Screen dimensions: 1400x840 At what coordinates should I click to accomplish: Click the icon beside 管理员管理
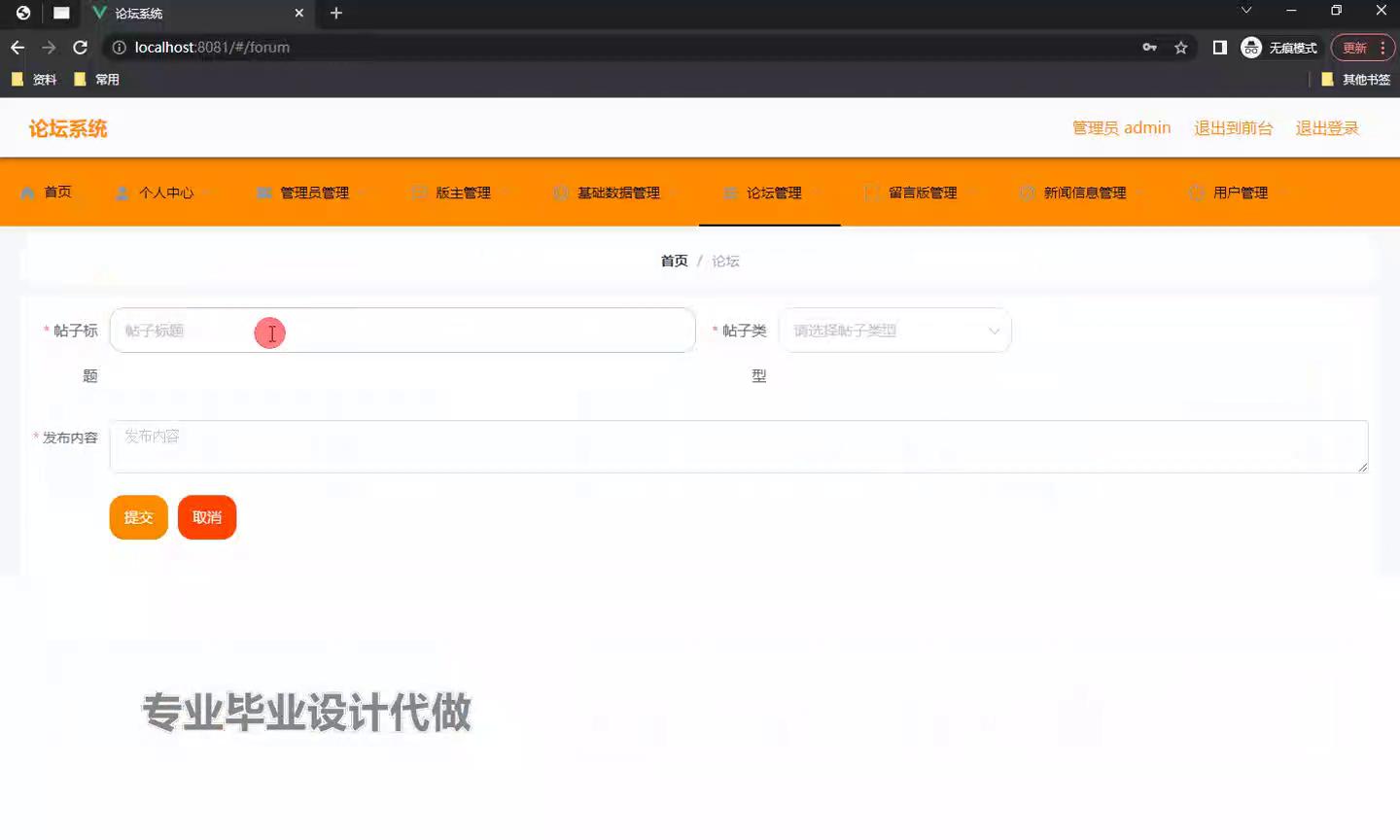click(x=263, y=192)
